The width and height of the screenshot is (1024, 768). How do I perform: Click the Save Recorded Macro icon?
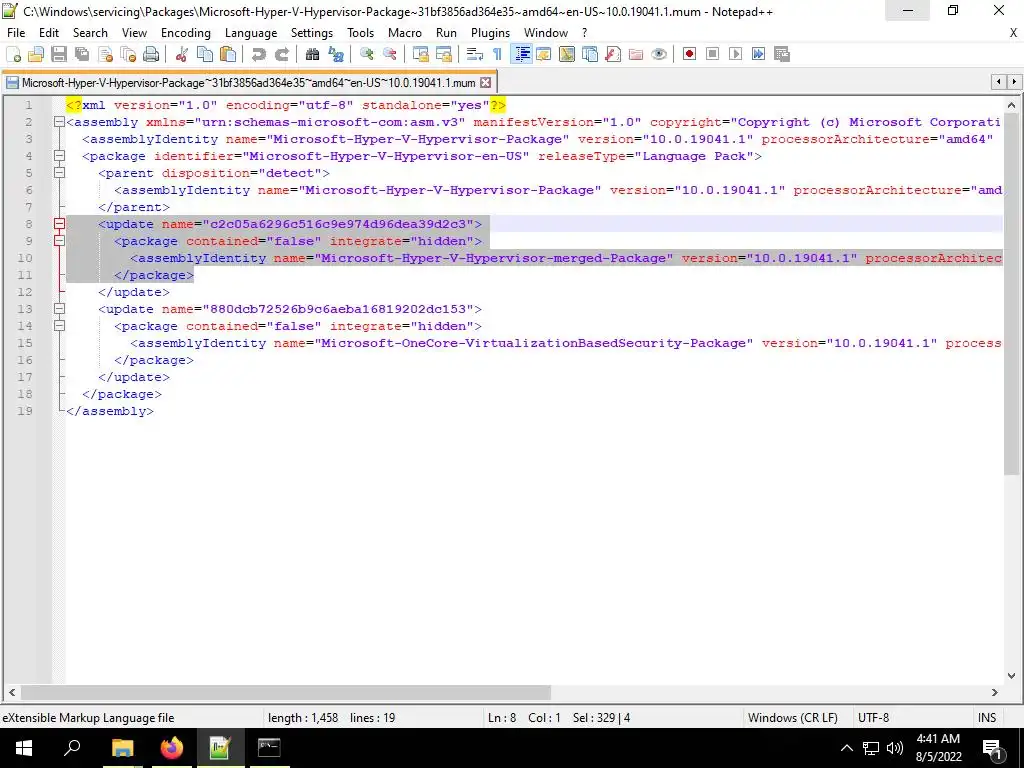point(782,54)
